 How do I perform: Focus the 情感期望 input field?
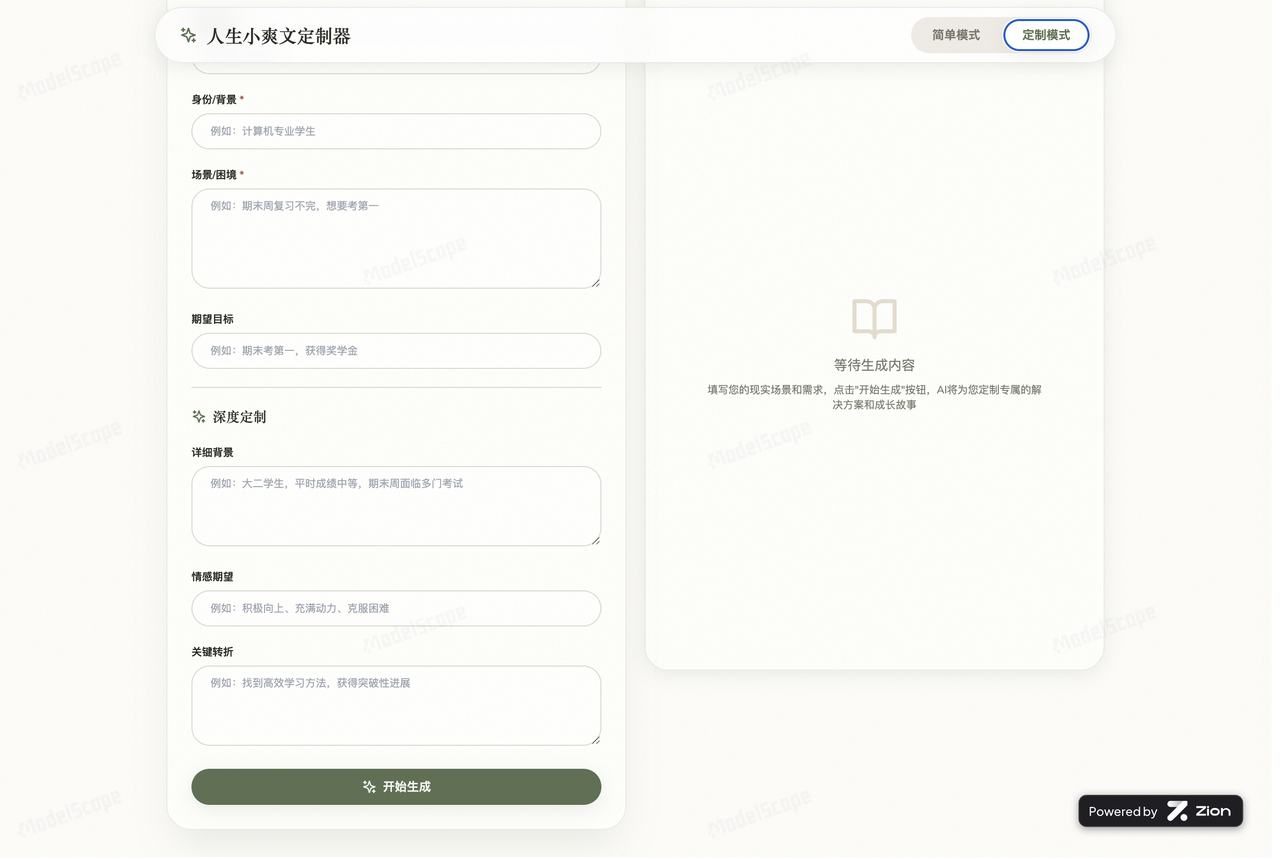[396, 608]
